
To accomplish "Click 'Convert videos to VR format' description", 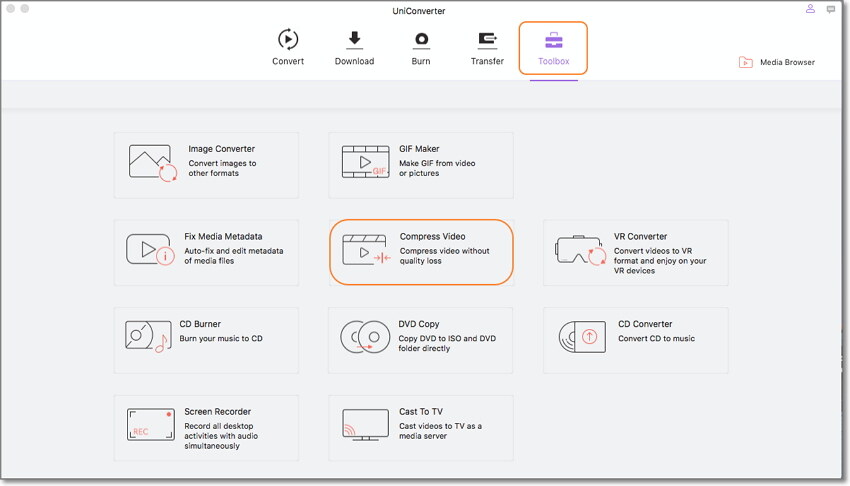I will [660, 261].
